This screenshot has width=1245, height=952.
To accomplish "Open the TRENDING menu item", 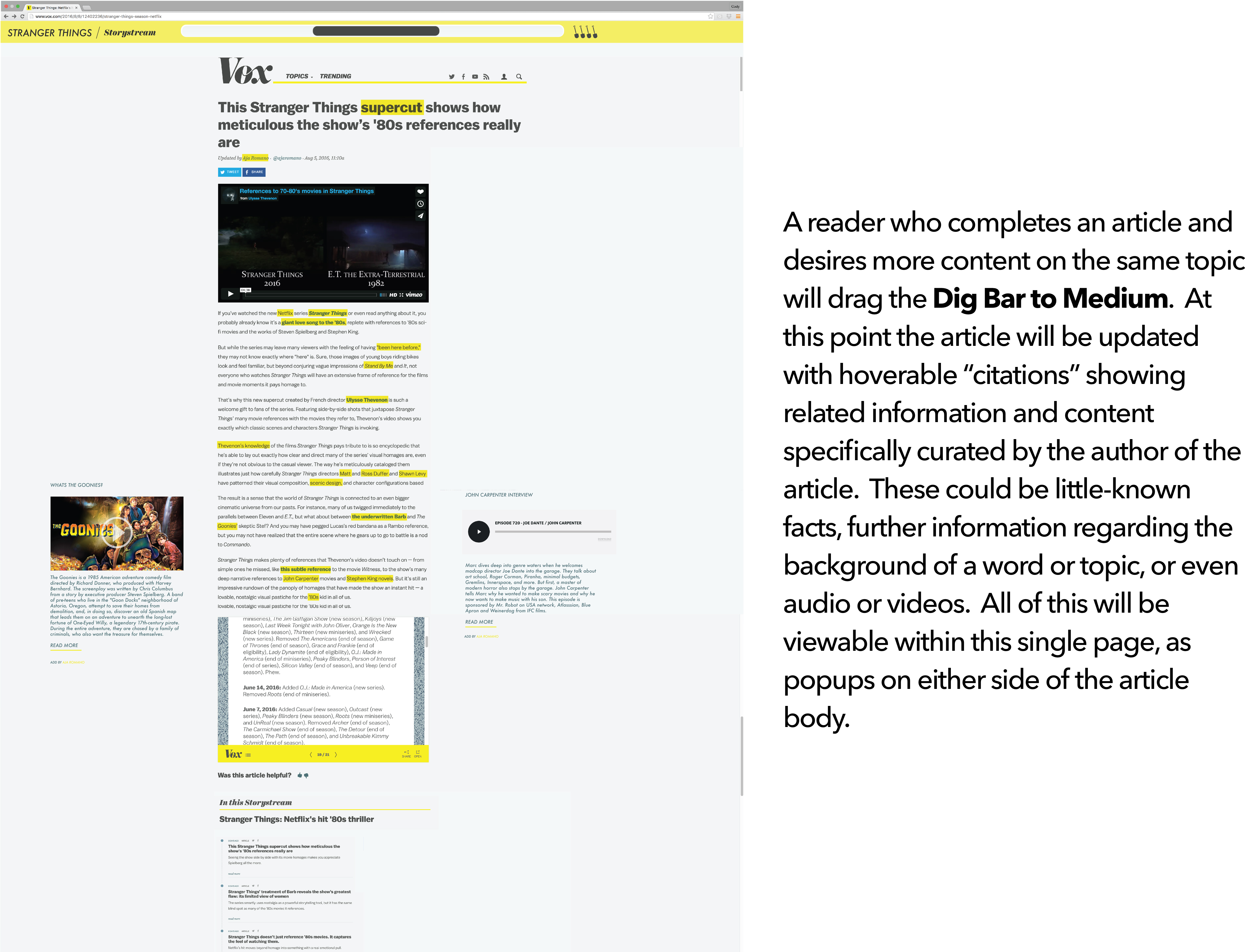I will tap(335, 76).
